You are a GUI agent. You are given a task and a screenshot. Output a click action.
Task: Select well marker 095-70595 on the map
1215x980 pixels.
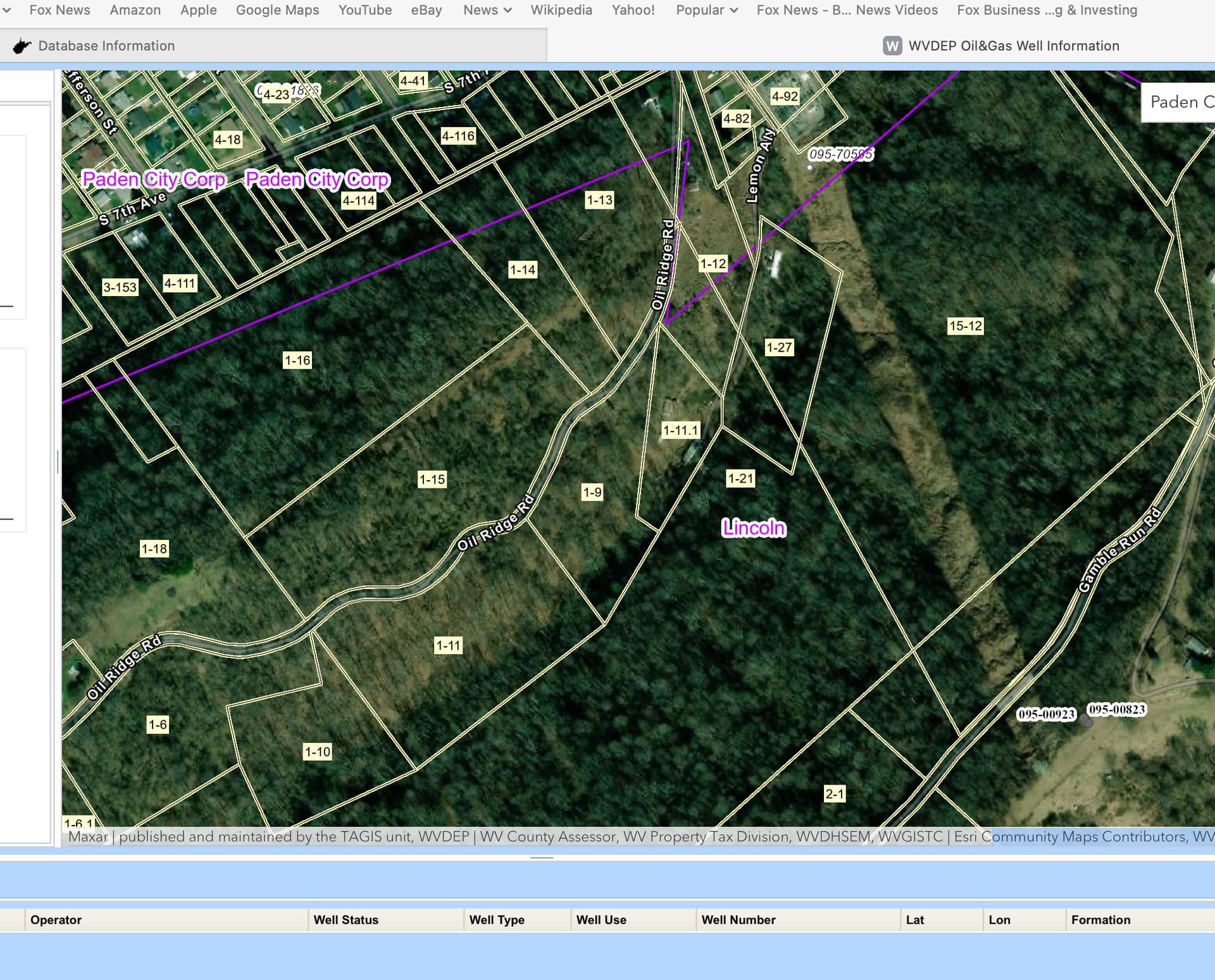tap(809, 168)
